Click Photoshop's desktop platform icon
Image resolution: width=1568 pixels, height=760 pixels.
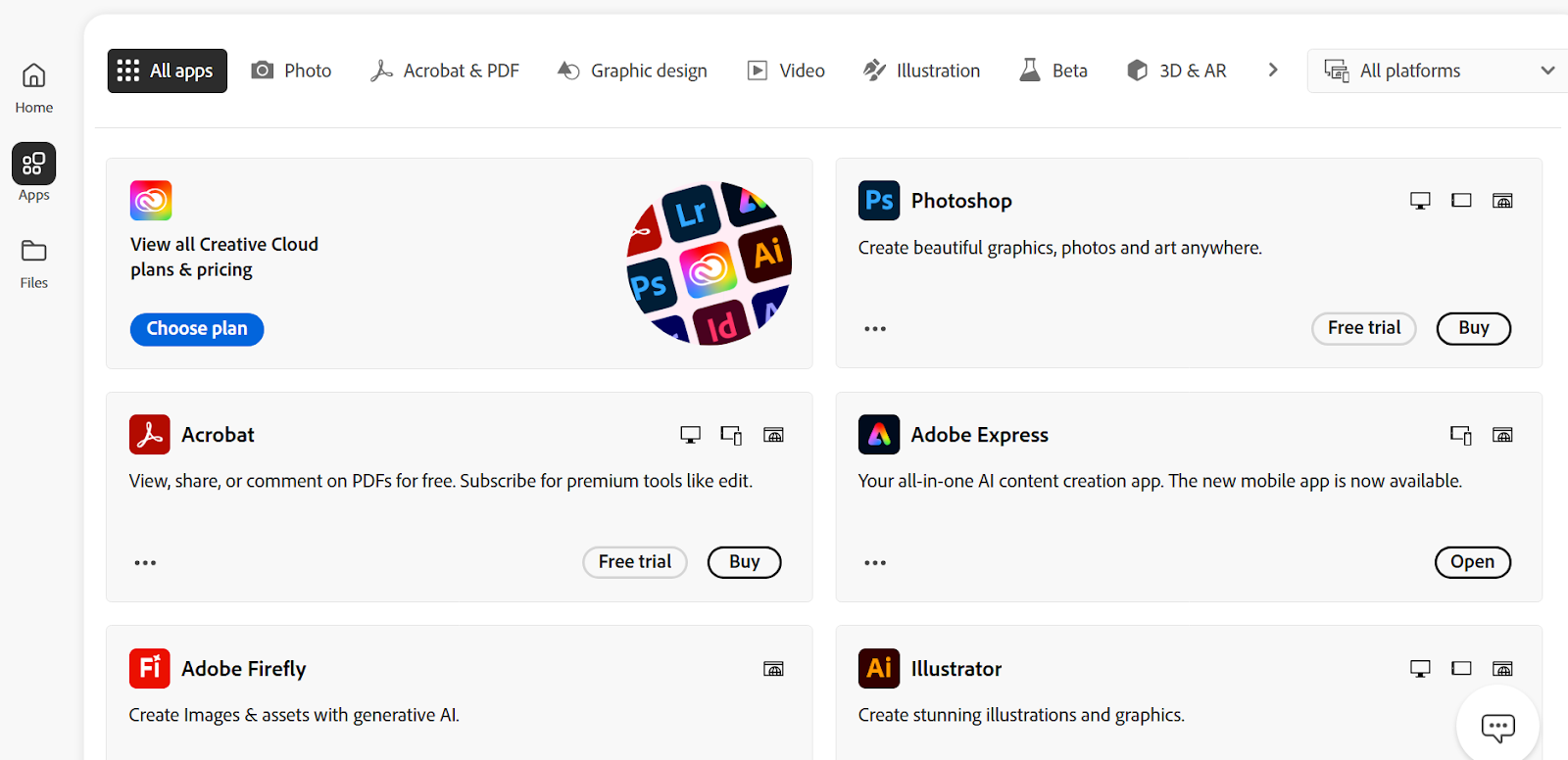1420,201
